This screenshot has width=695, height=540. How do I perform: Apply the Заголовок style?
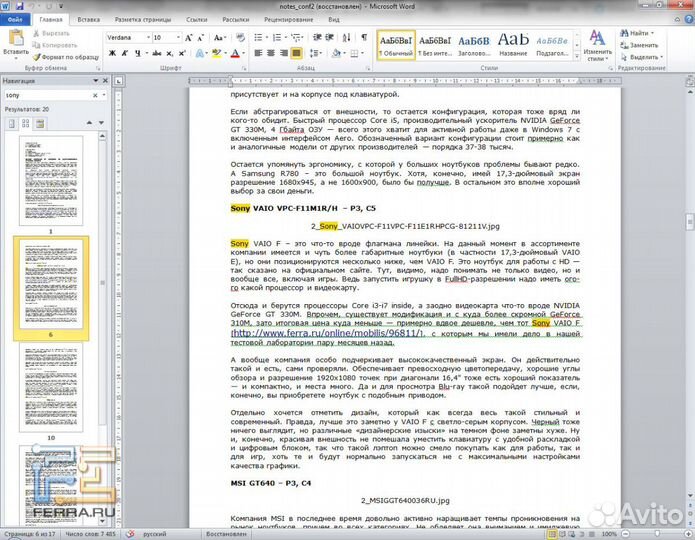(474, 45)
